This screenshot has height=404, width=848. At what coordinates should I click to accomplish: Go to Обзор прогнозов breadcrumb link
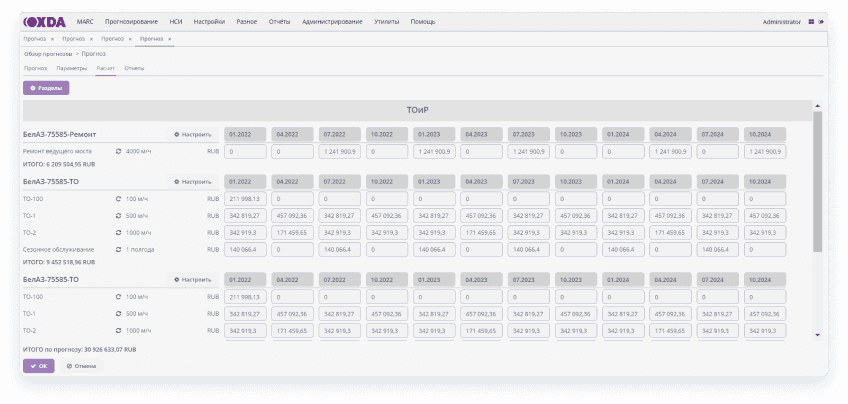(x=48, y=54)
